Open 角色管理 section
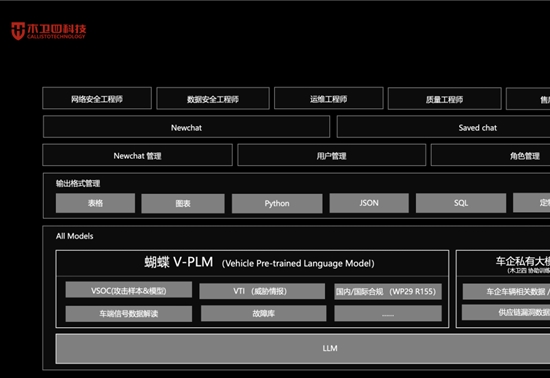Viewport: 550px width, 378px height. pos(490,155)
